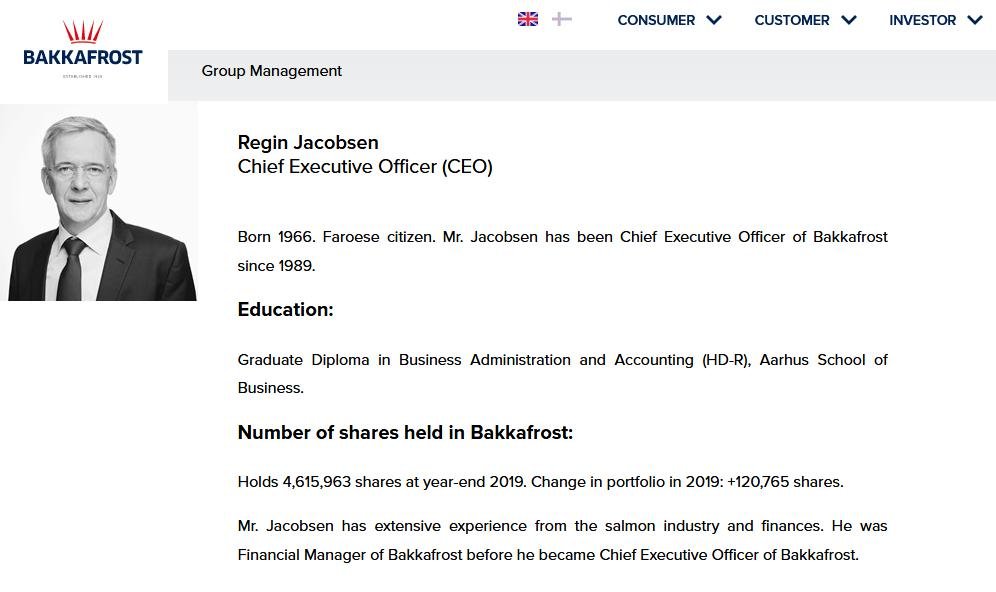996x592 pixels.
Task: Expand the INVESTOR chevron arrow
Action: (975, 20)
